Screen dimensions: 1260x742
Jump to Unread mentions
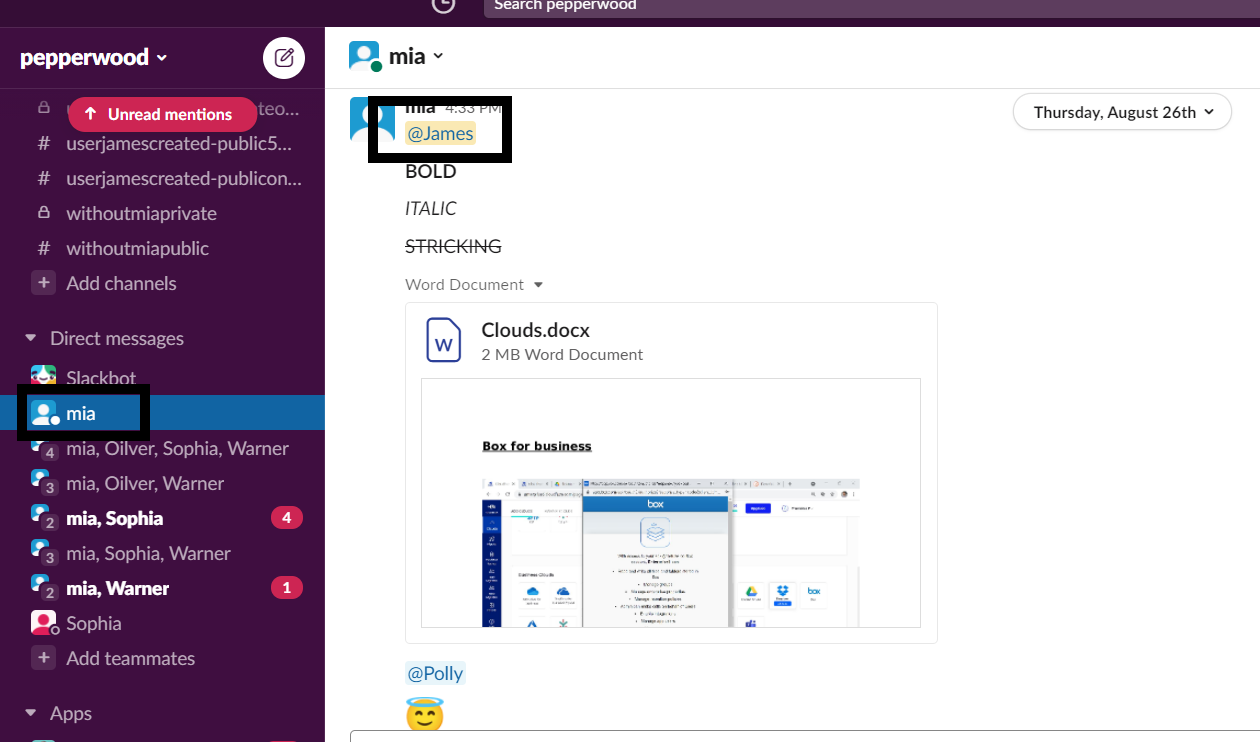pyautogui.click(x=158, y=114)
